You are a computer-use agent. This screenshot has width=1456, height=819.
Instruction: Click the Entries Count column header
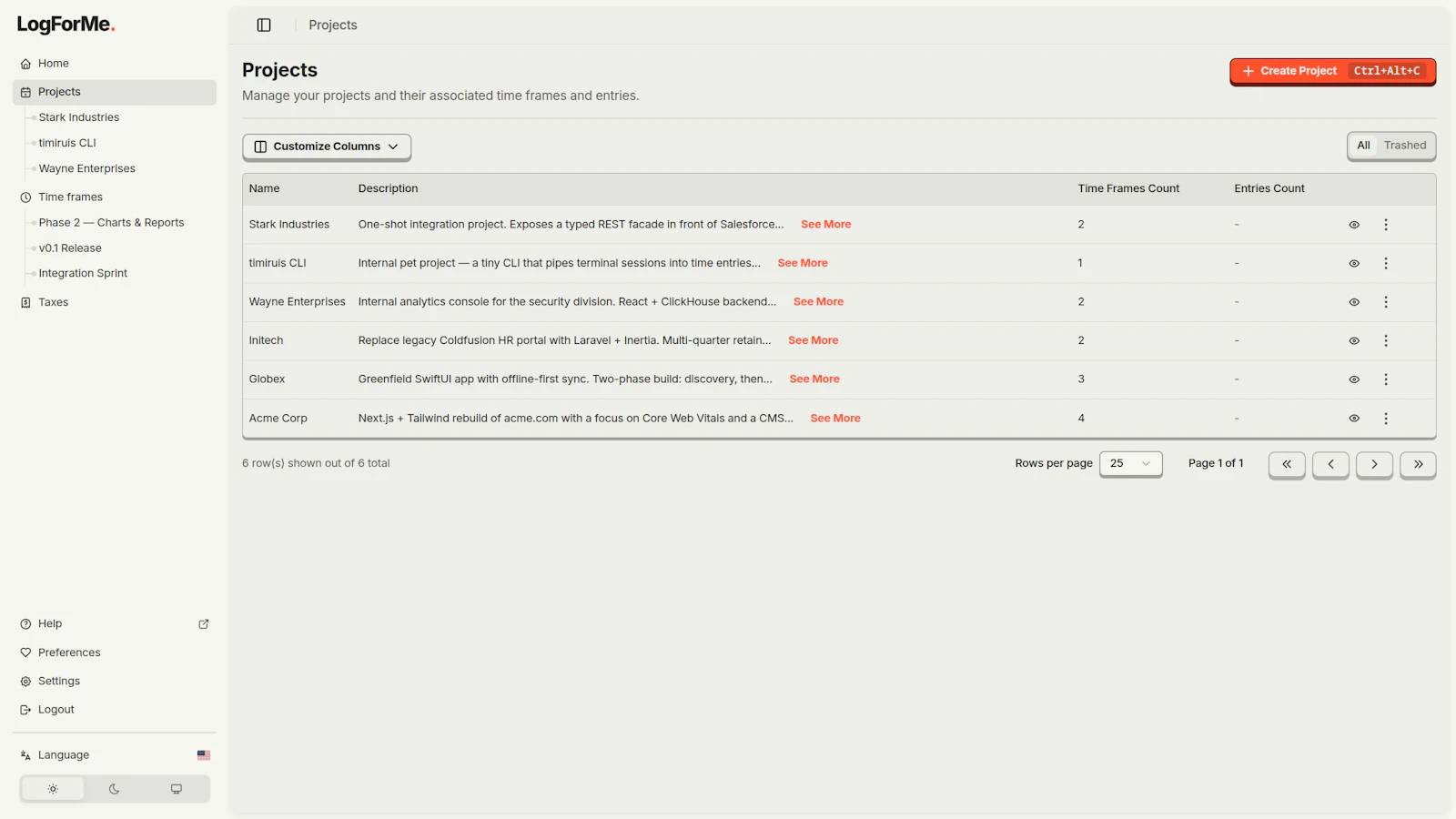(1269, 189)
